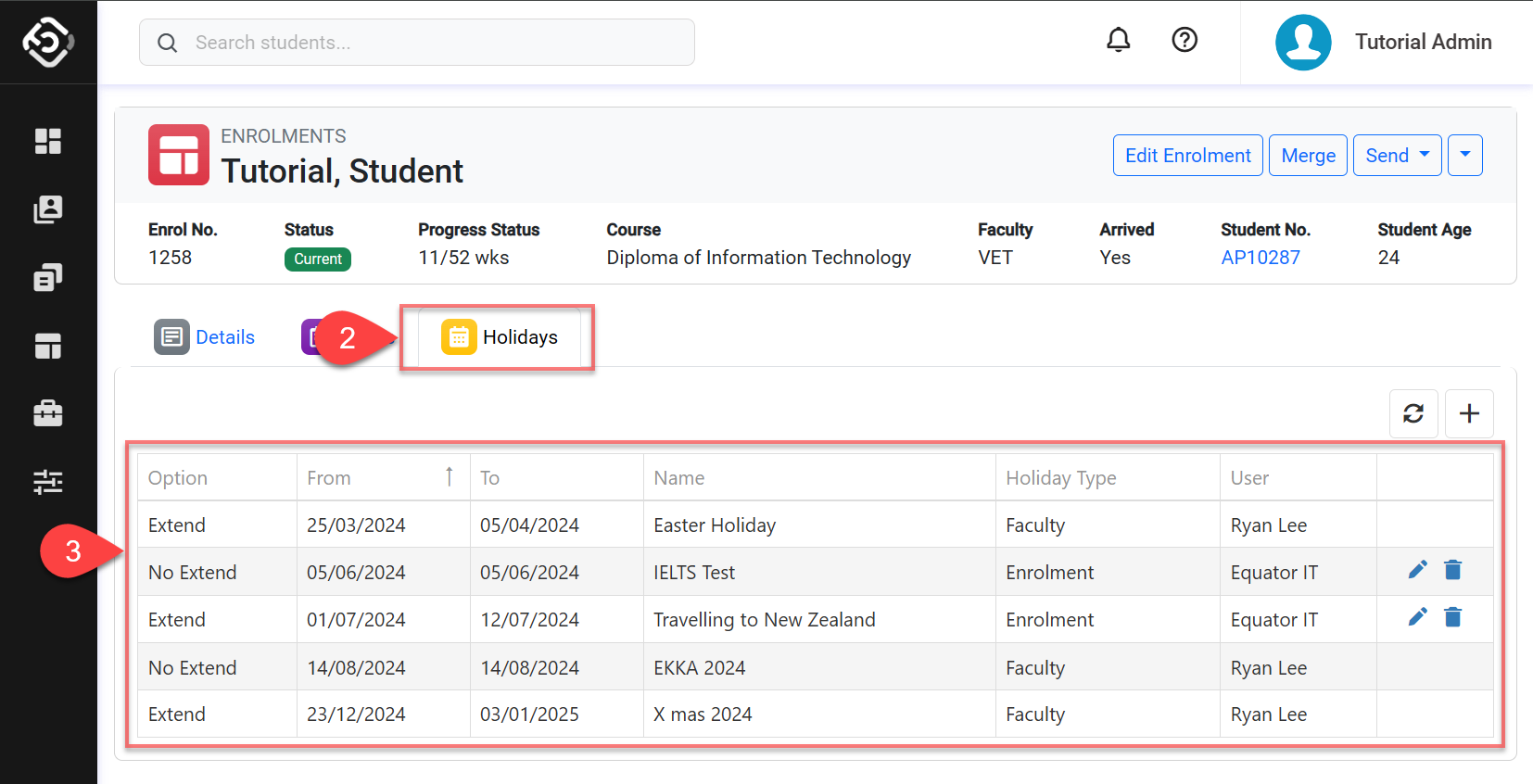Click the search magnifier icon

pos(168,43)
